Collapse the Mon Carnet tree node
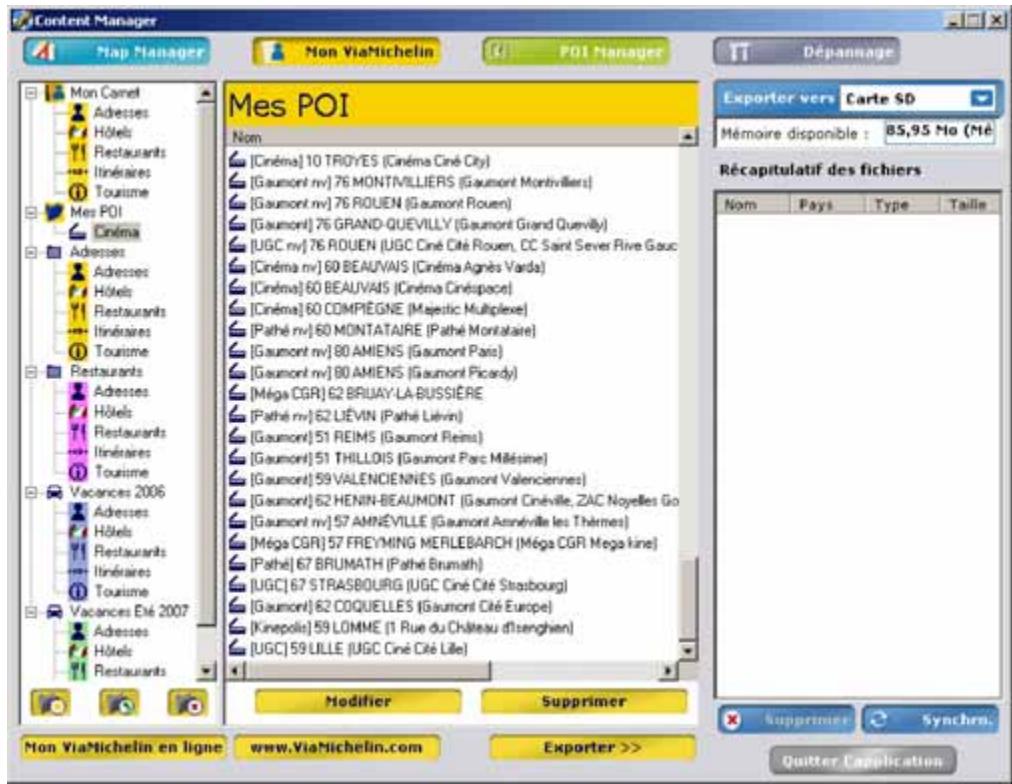This screenshot has height=784, width=1012. click(x=30, y=93)
